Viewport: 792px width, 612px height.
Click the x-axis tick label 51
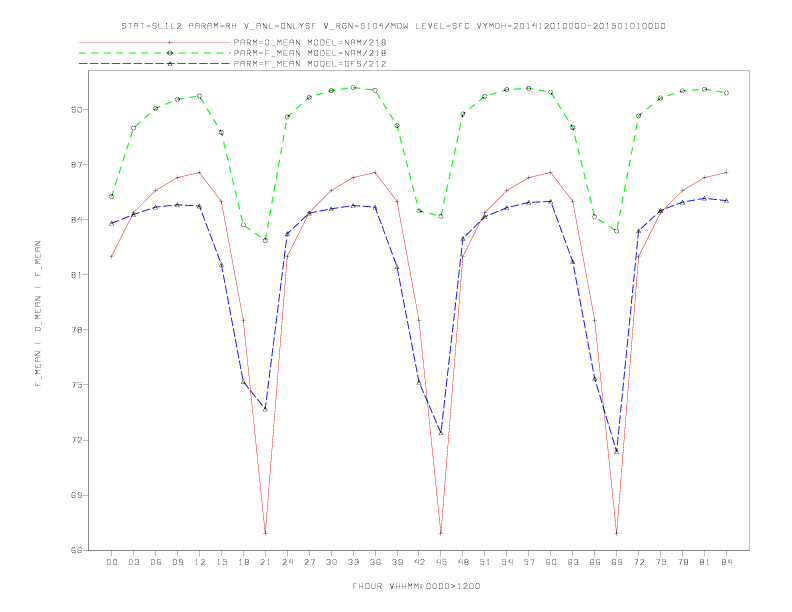click(x=485, y=562)
